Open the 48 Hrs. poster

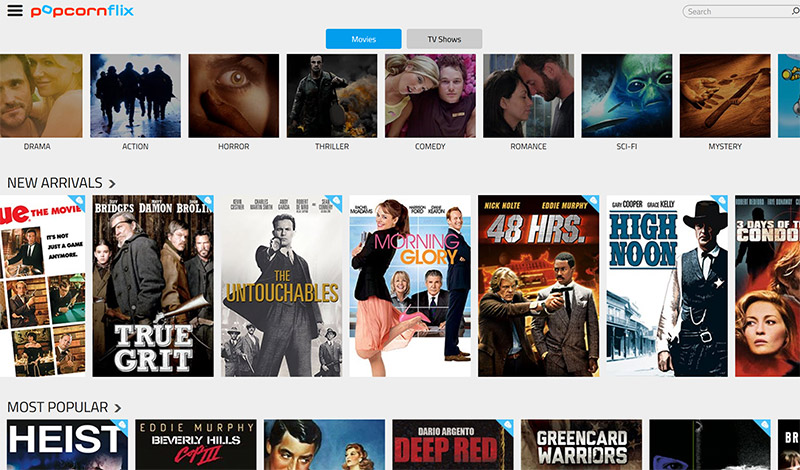click(539, 286)
